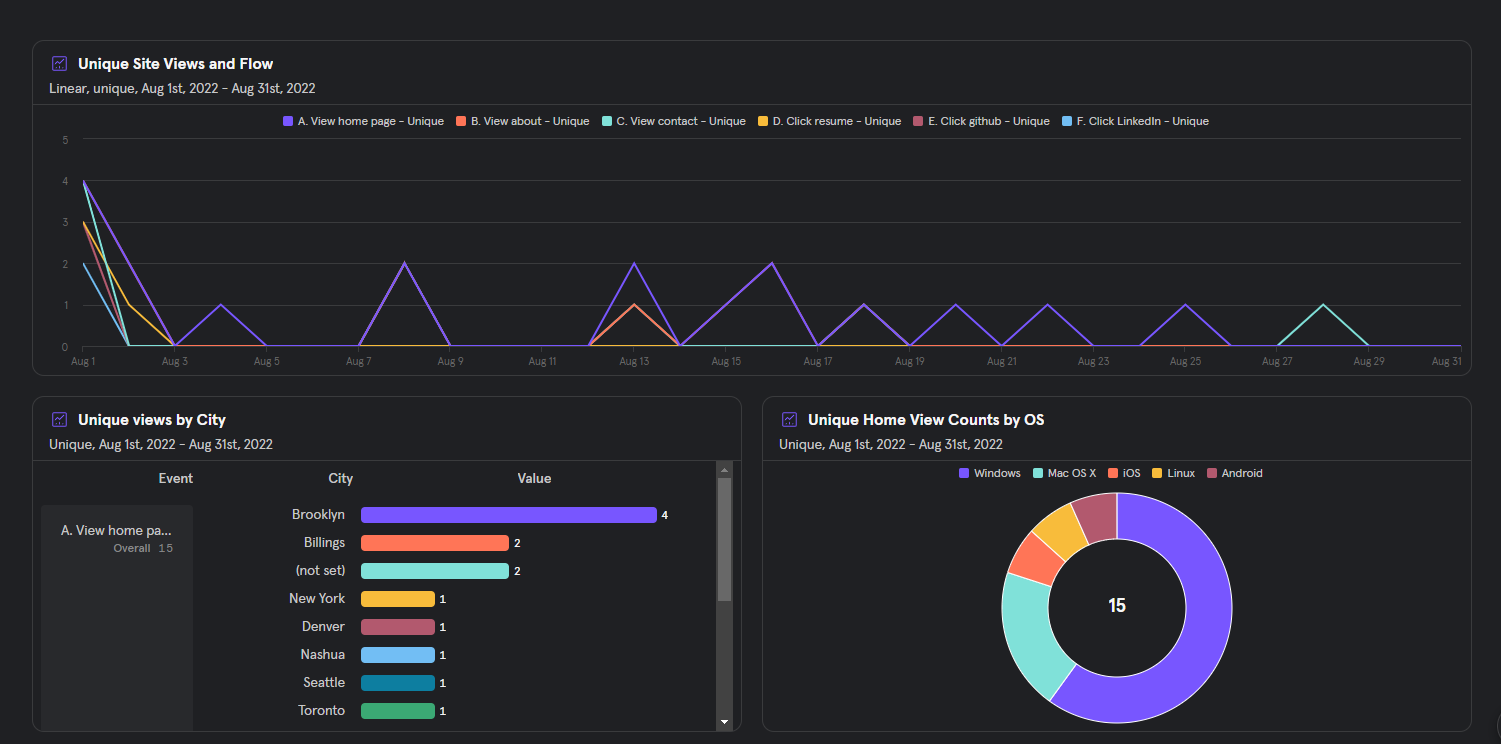Click the scroll-up arrow in the city table
Image resolution: width=1501 pixels, height=744 pixels.
pyautogui.click(x=724, y=469)
